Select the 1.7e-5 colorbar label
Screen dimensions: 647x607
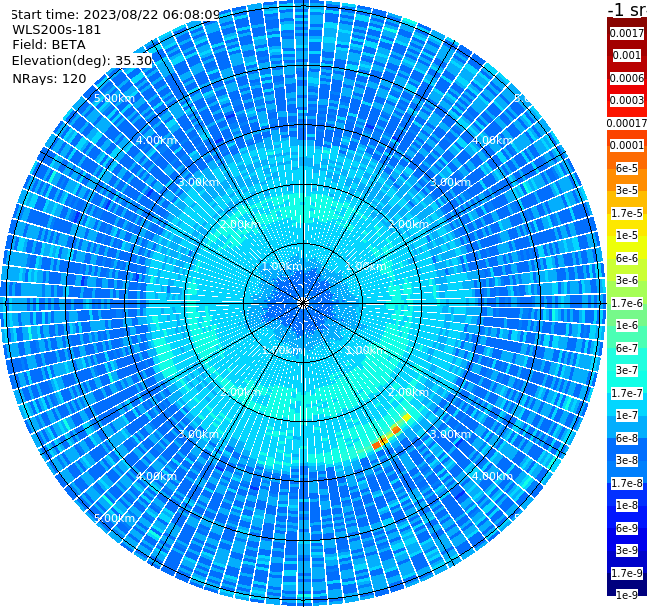(x=626, y=213)
